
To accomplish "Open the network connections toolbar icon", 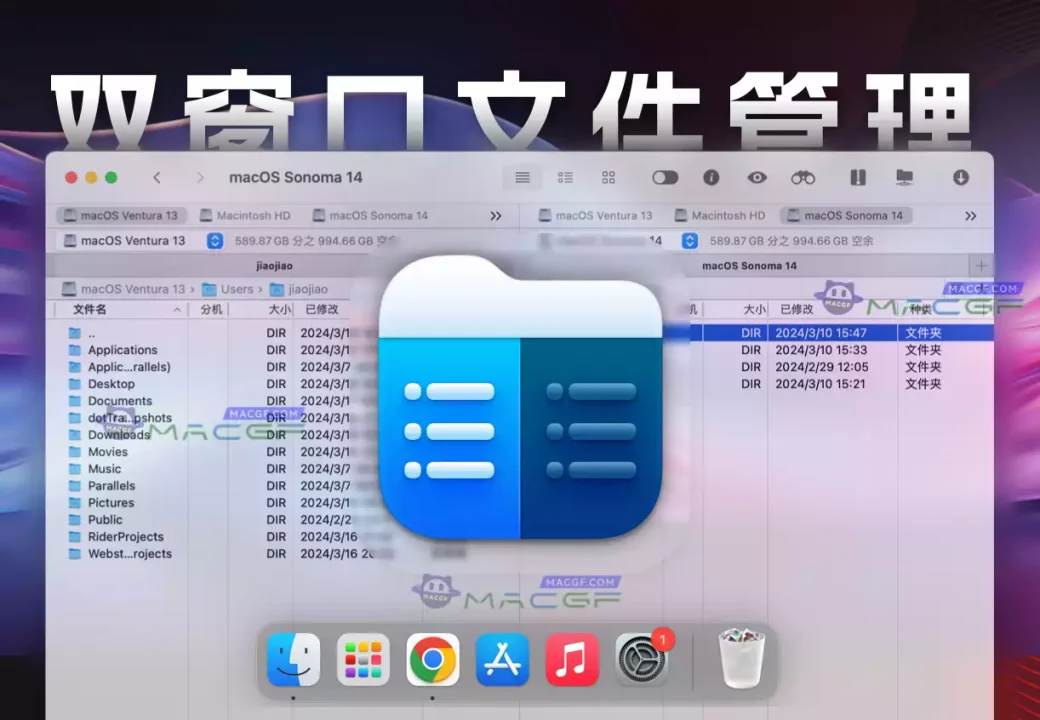I will pyautogui.click(x=904, y=177).
